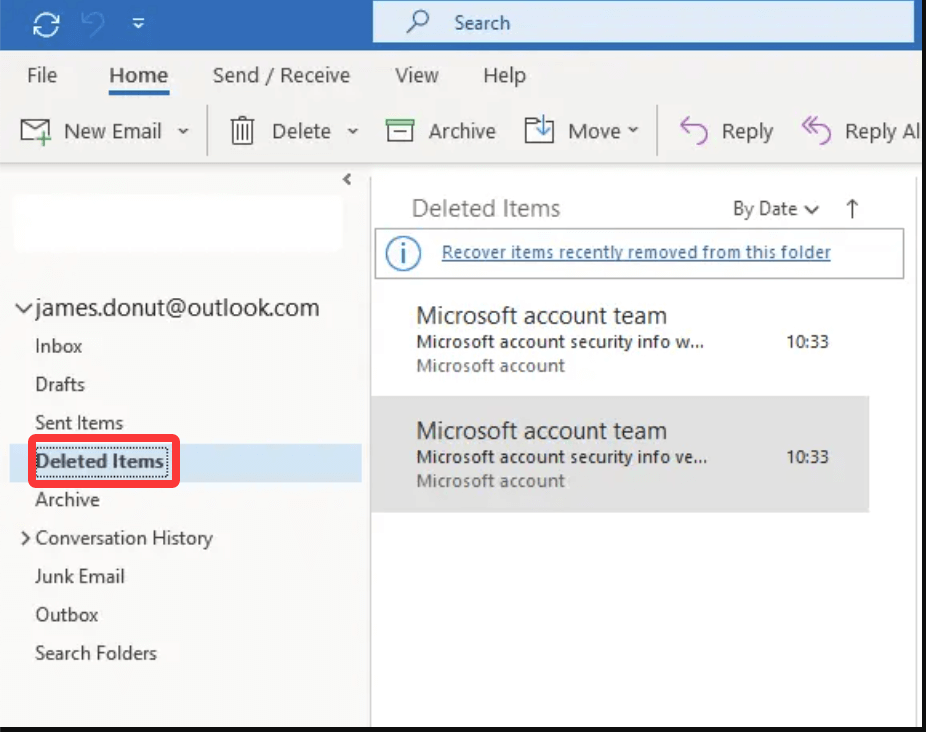Image resolution: width=926 pixels, height=732 pixels.
Task: Click the Reply icon
Action: click(692, 130)
